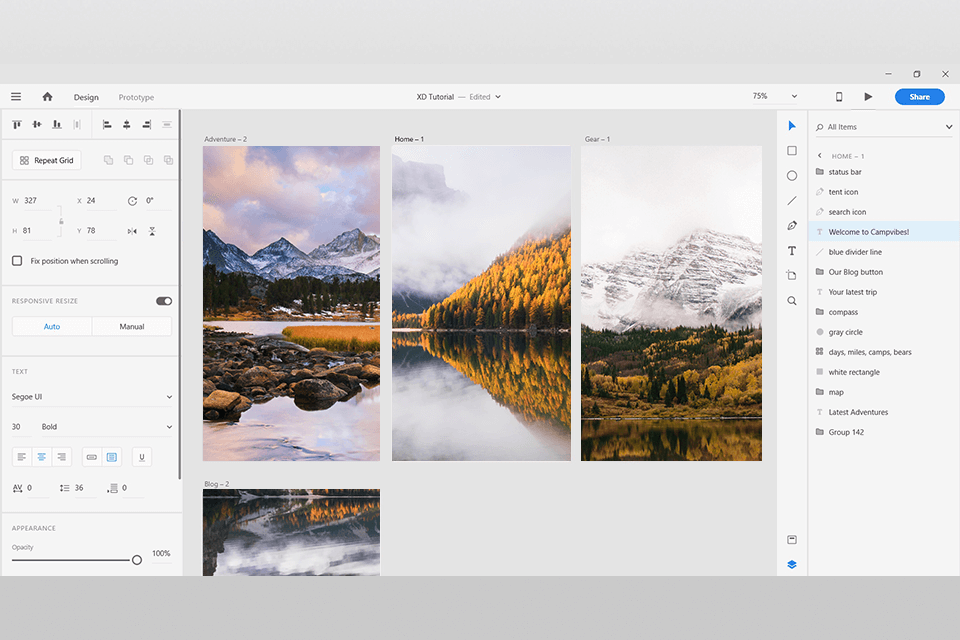
Task: Flip the selection vertically
Action: tap(152, 231)
